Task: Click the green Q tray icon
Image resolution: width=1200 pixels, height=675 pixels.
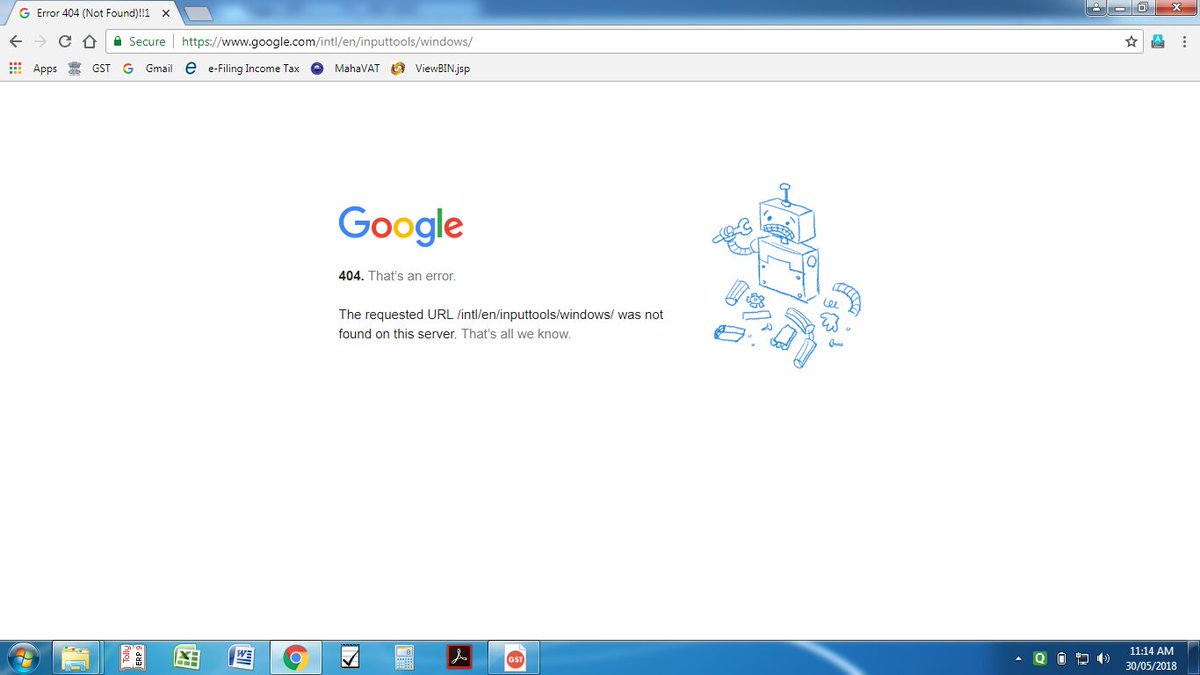Action: click(1040, 658)
